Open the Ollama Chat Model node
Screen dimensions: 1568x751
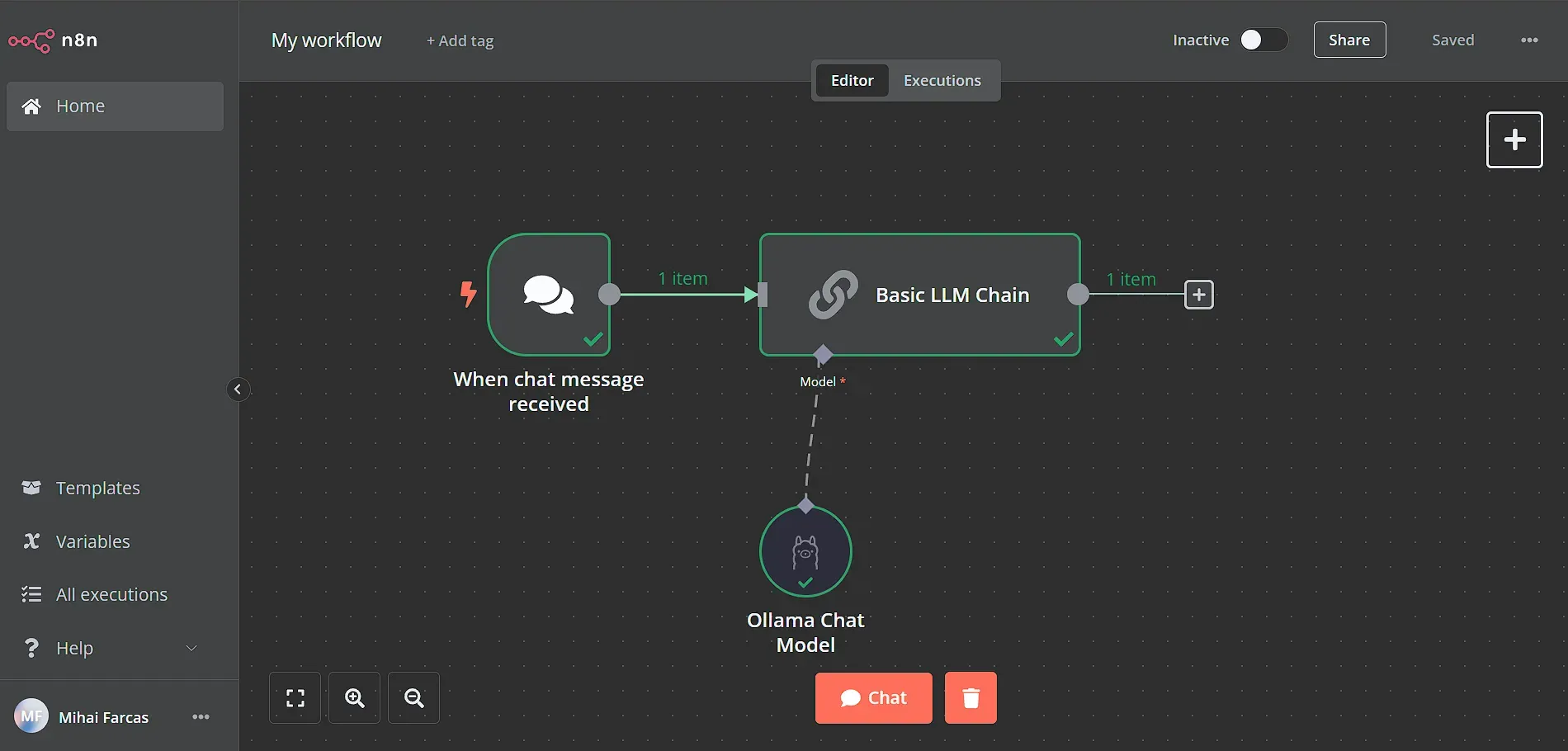click(x=805, y=550)
